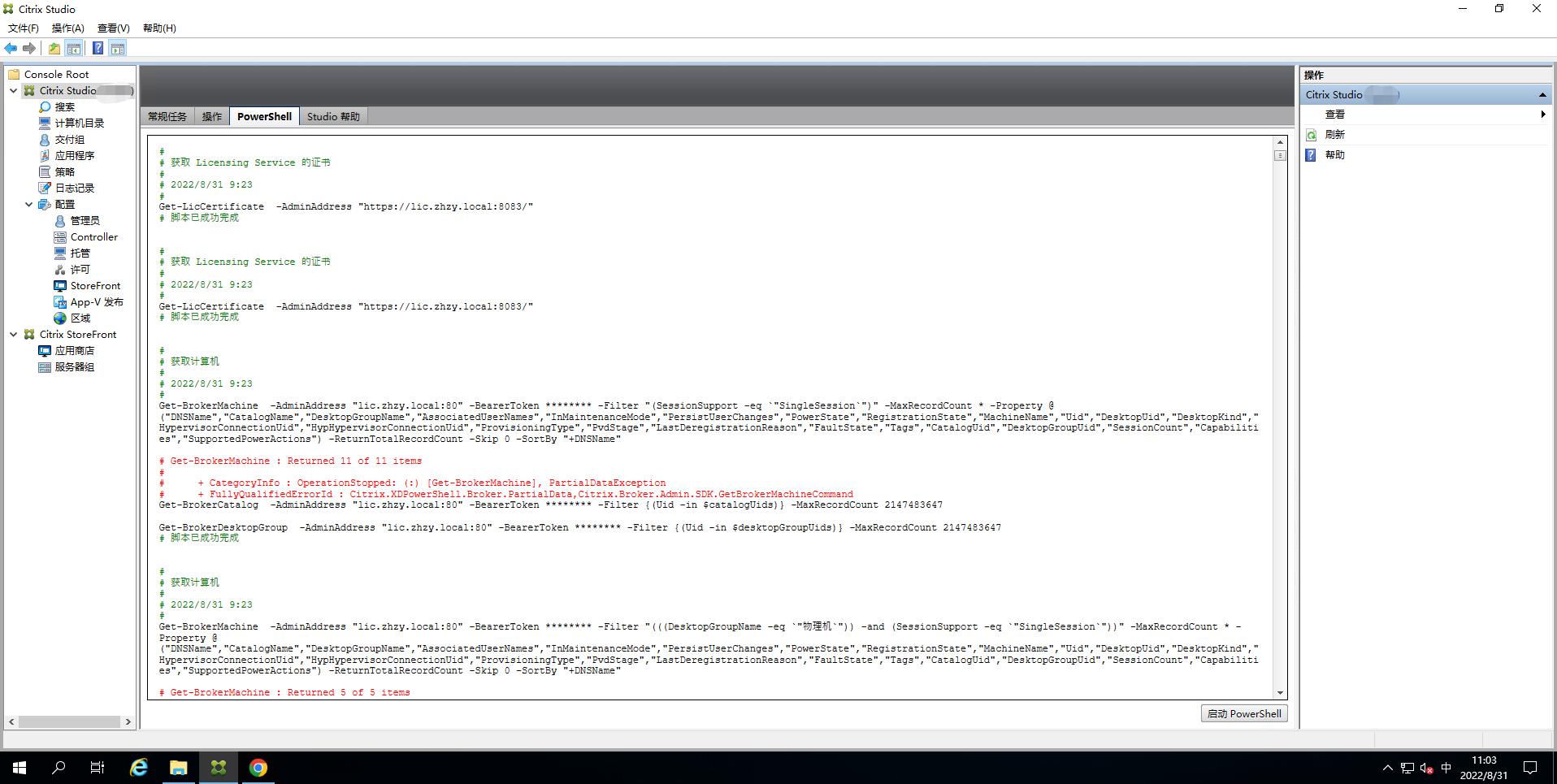Show hidden system tray icons
The height and width of the screenshot is (784, 1557).
(x=1387, y=768)
